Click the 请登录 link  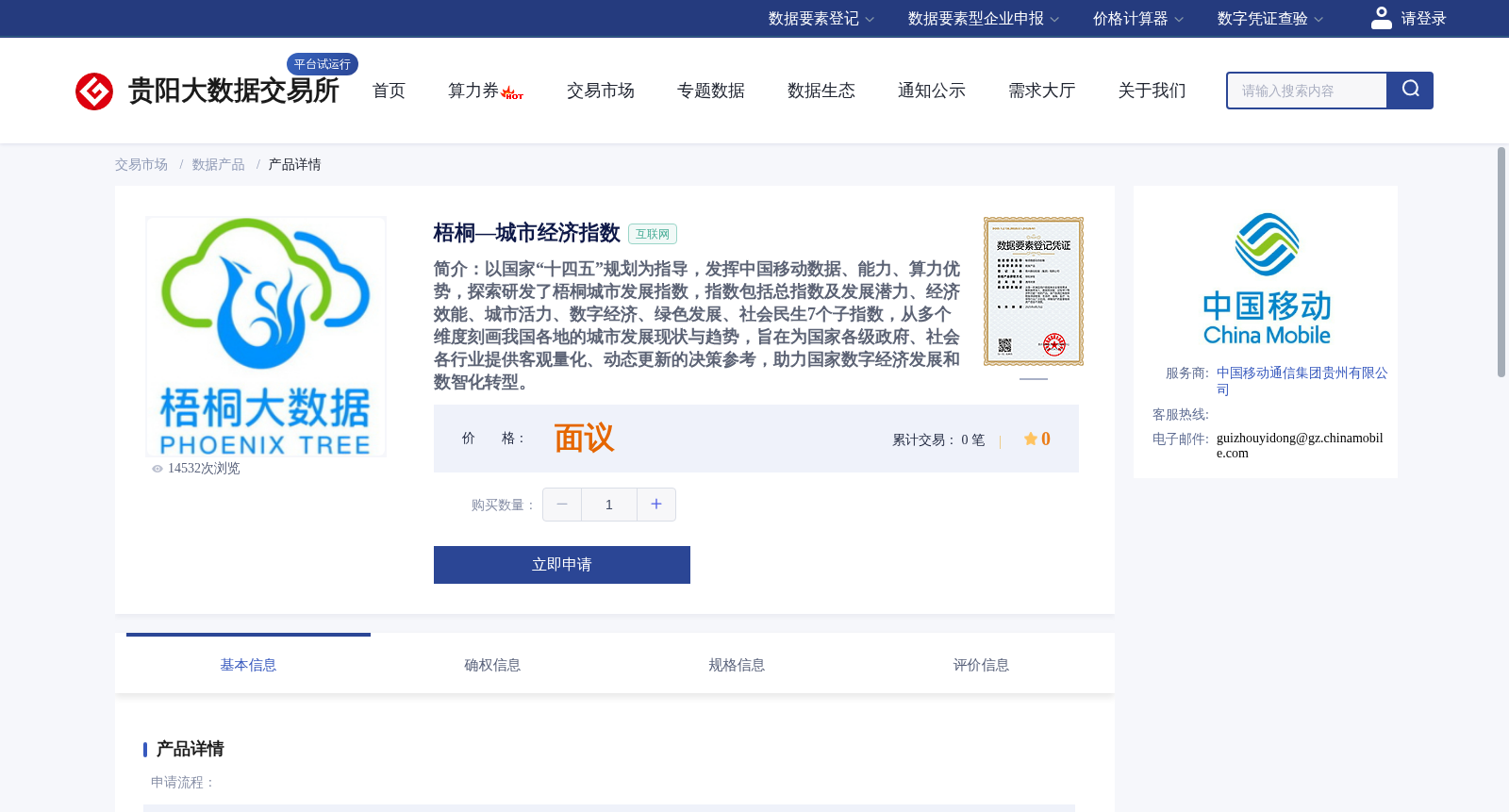pyautogui.click(x=1423, y=19)
